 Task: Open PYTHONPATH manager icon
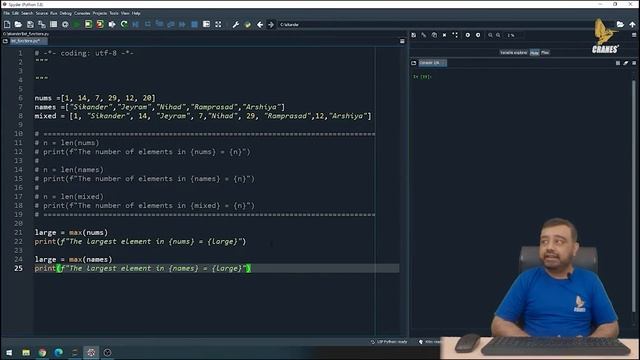click(247, 24)
